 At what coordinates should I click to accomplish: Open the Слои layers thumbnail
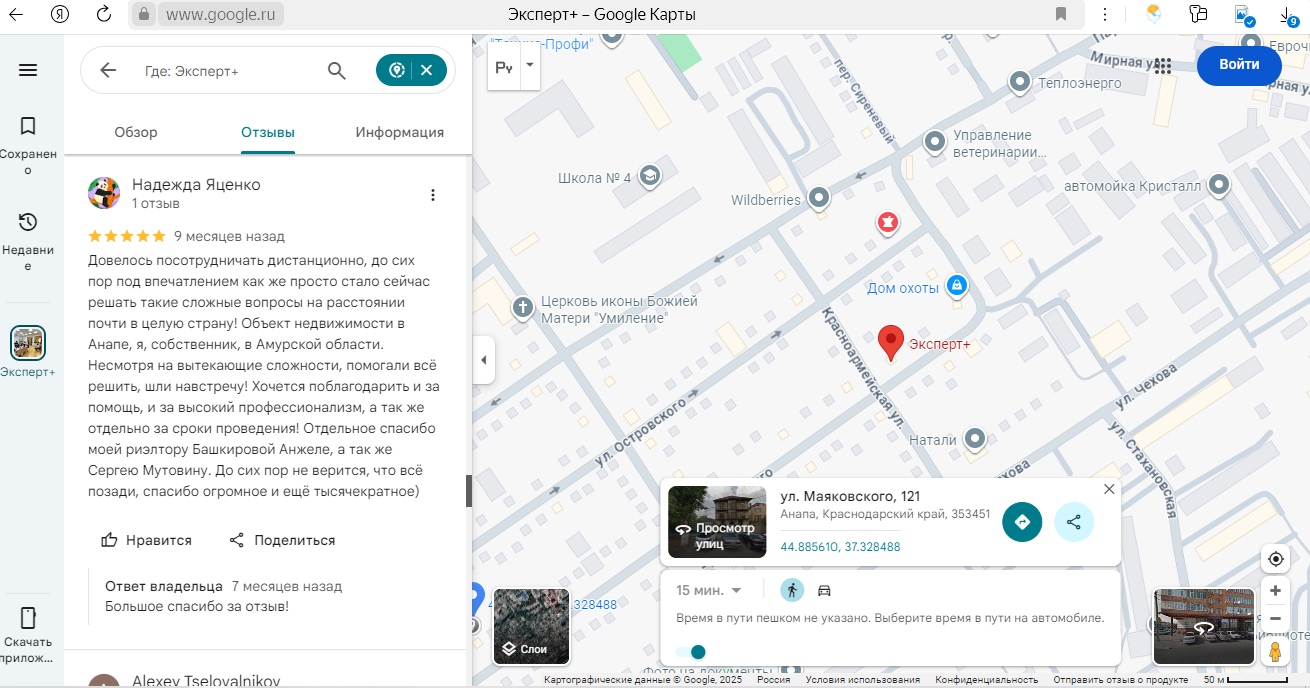(531, 627)
